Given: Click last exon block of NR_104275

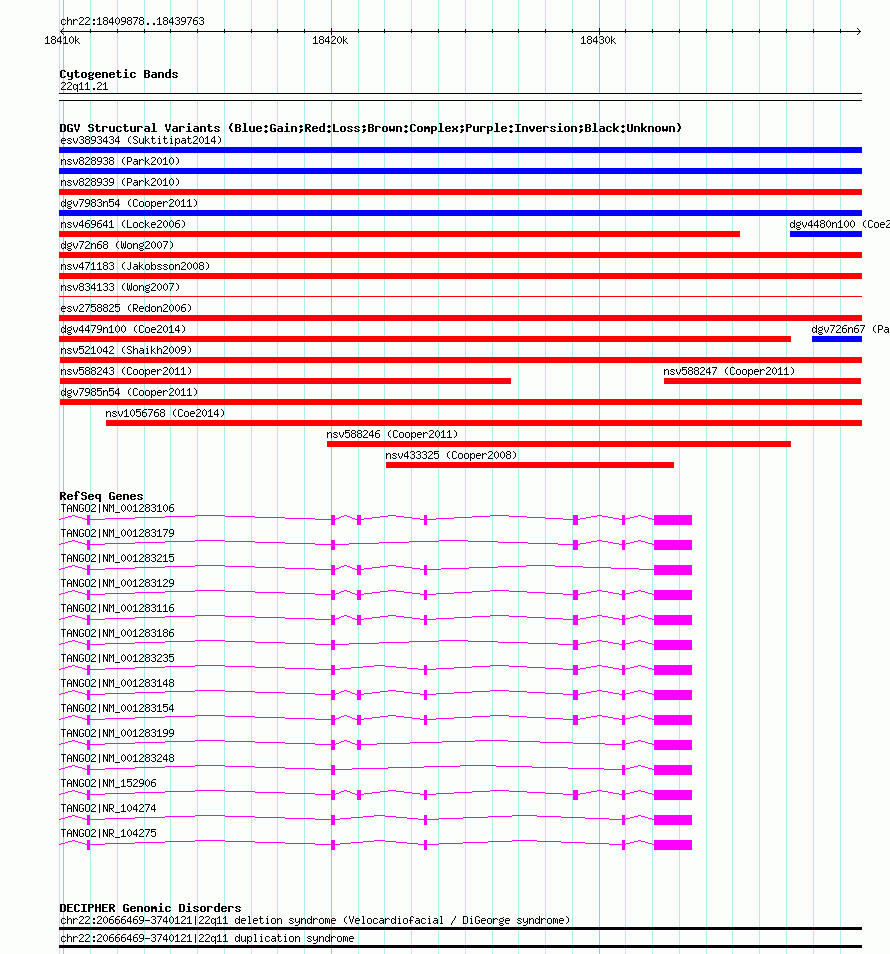Looking at the screenshot, I should coord(673,844).
